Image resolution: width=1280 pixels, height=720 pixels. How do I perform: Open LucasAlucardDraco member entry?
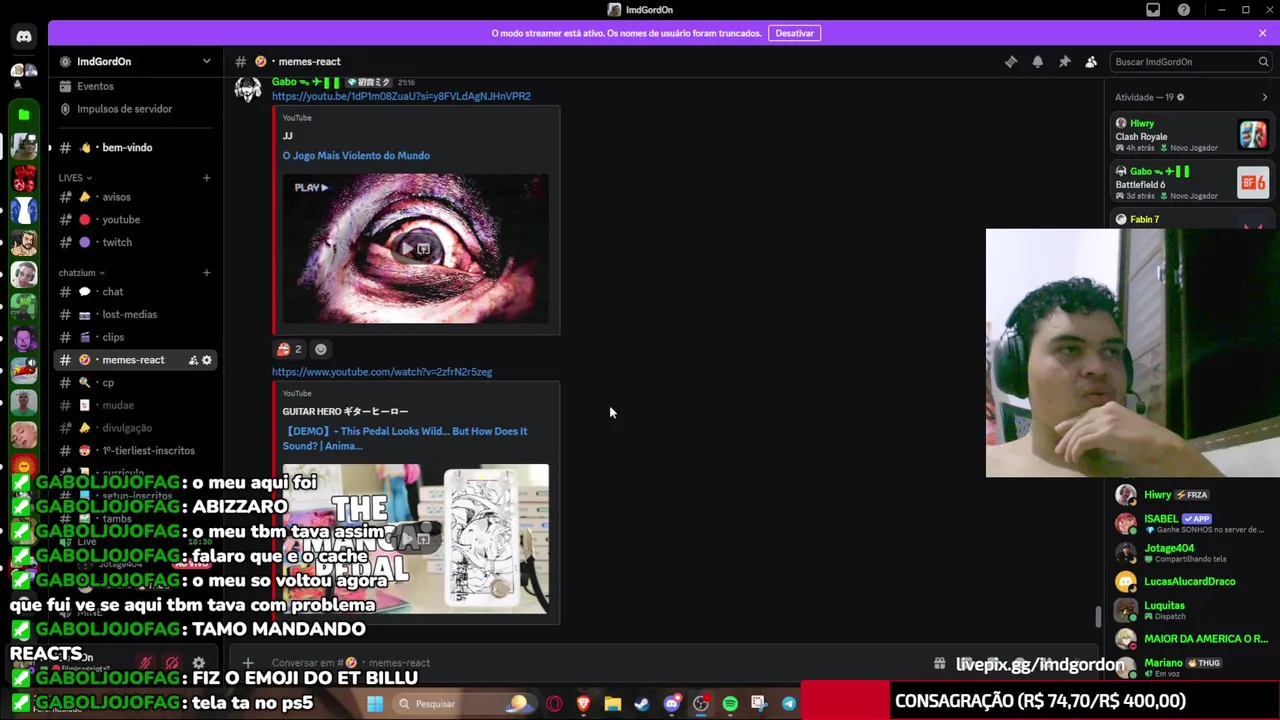(1190, 582)
